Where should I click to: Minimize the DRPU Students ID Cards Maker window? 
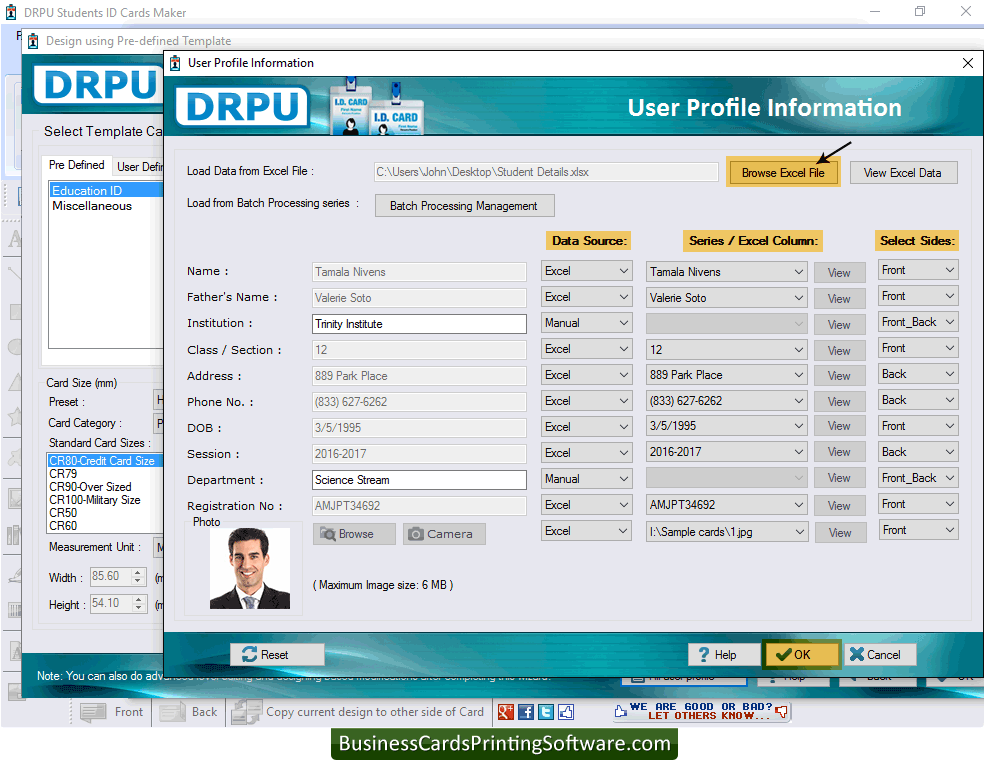(x=875, y=11)
